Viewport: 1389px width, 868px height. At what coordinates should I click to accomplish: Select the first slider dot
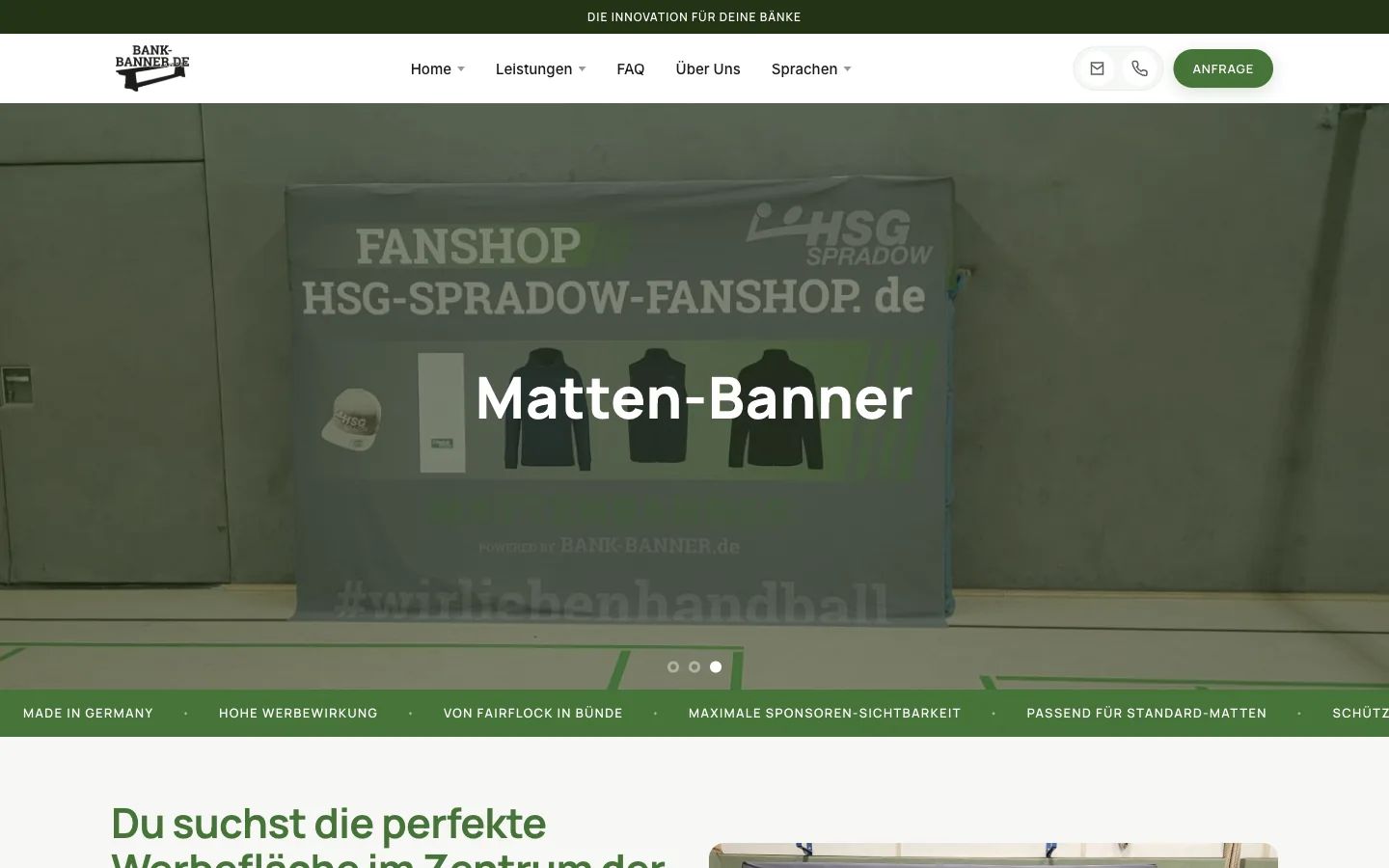click(x=673, y=666)
